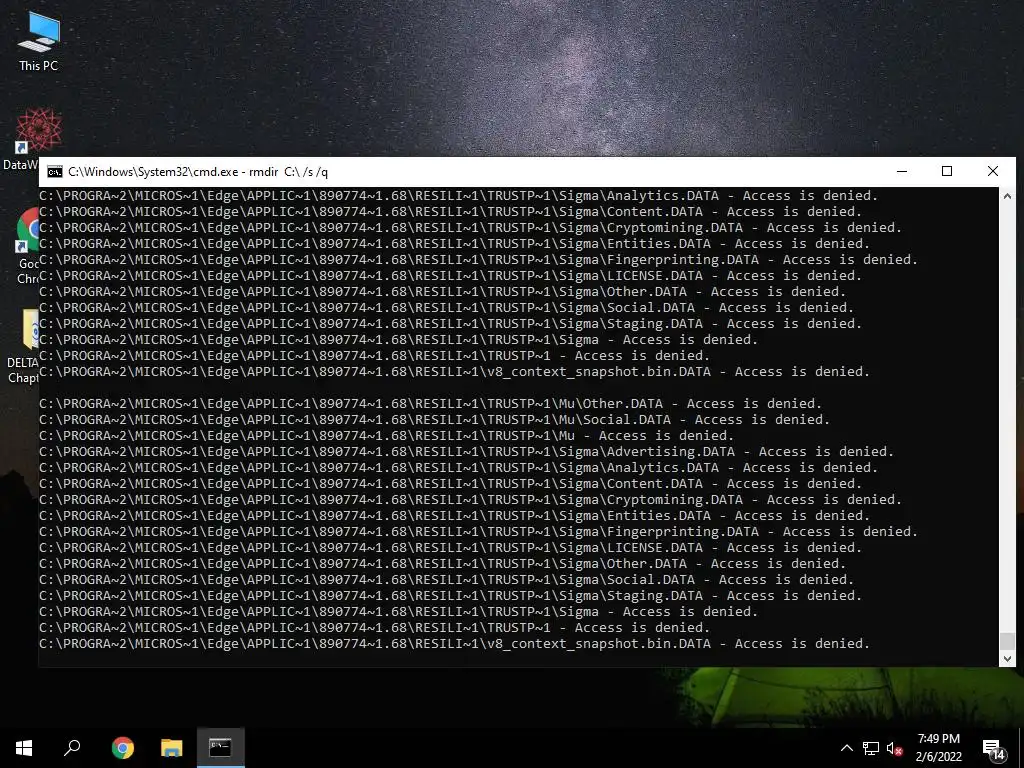This screenshot has width=1024, height=768.
Task: Click the first v8_context_snapshot.bin.DATA line
Action: click(455, 372)
